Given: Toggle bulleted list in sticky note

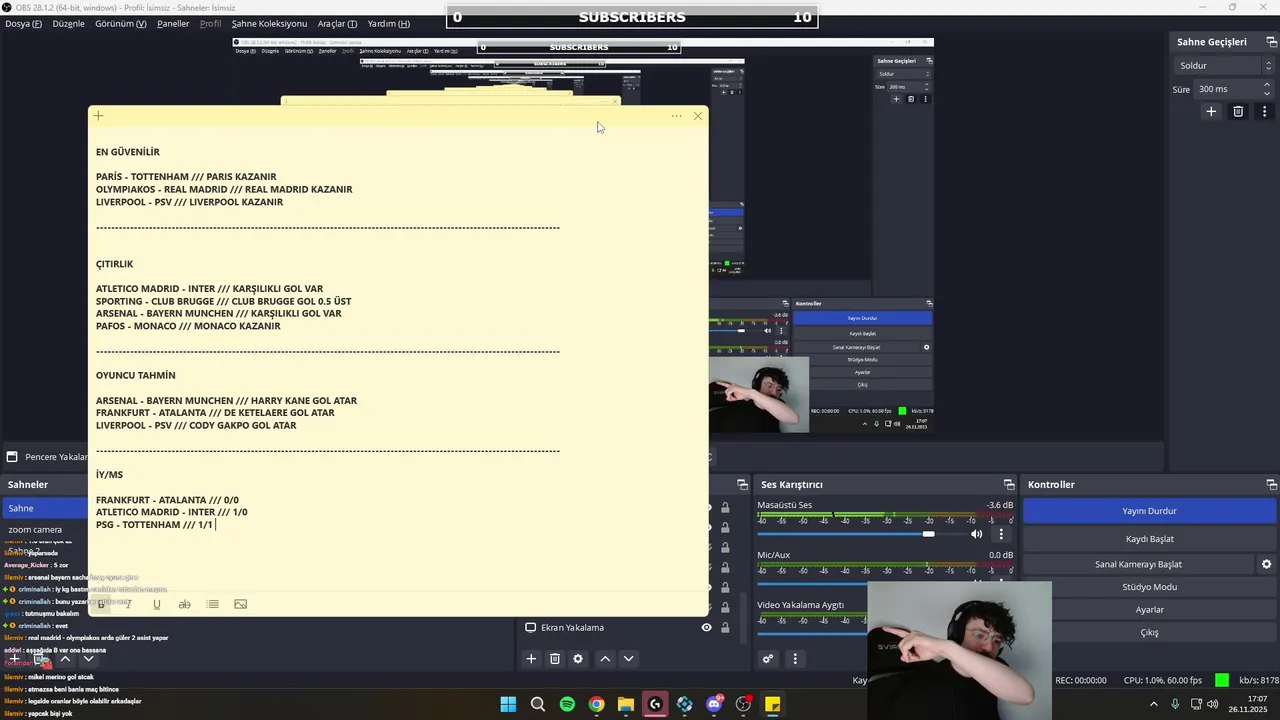Looking at the screenshot, I should coord(212,604).
